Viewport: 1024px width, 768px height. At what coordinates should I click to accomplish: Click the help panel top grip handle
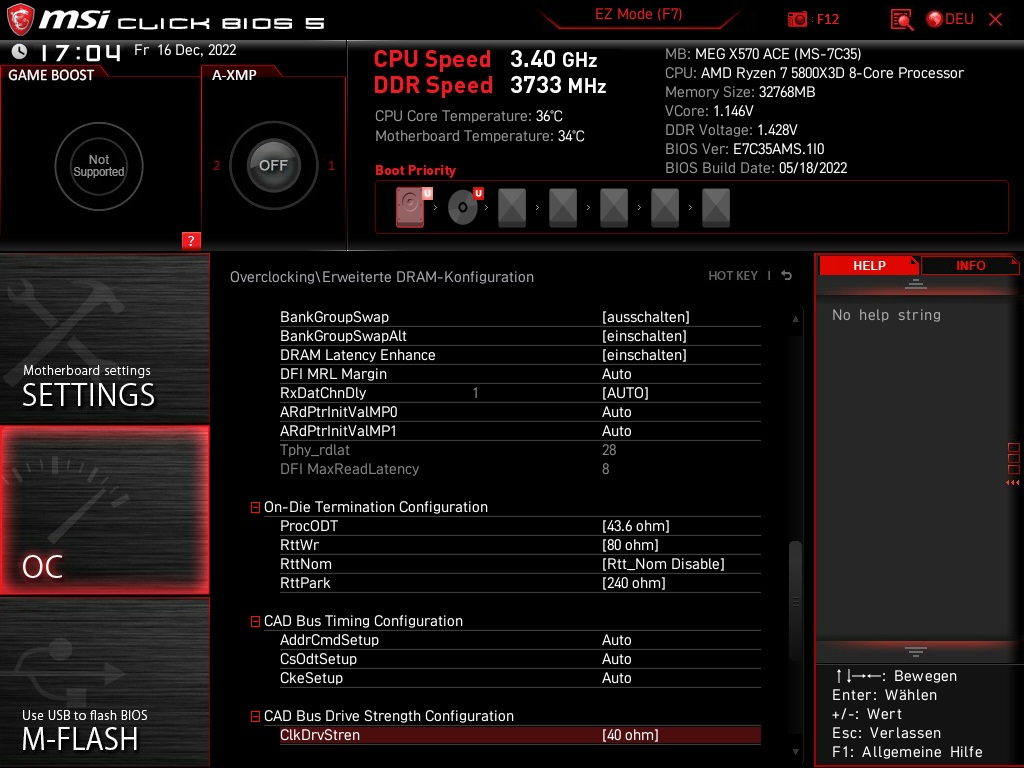coord(916,284)
